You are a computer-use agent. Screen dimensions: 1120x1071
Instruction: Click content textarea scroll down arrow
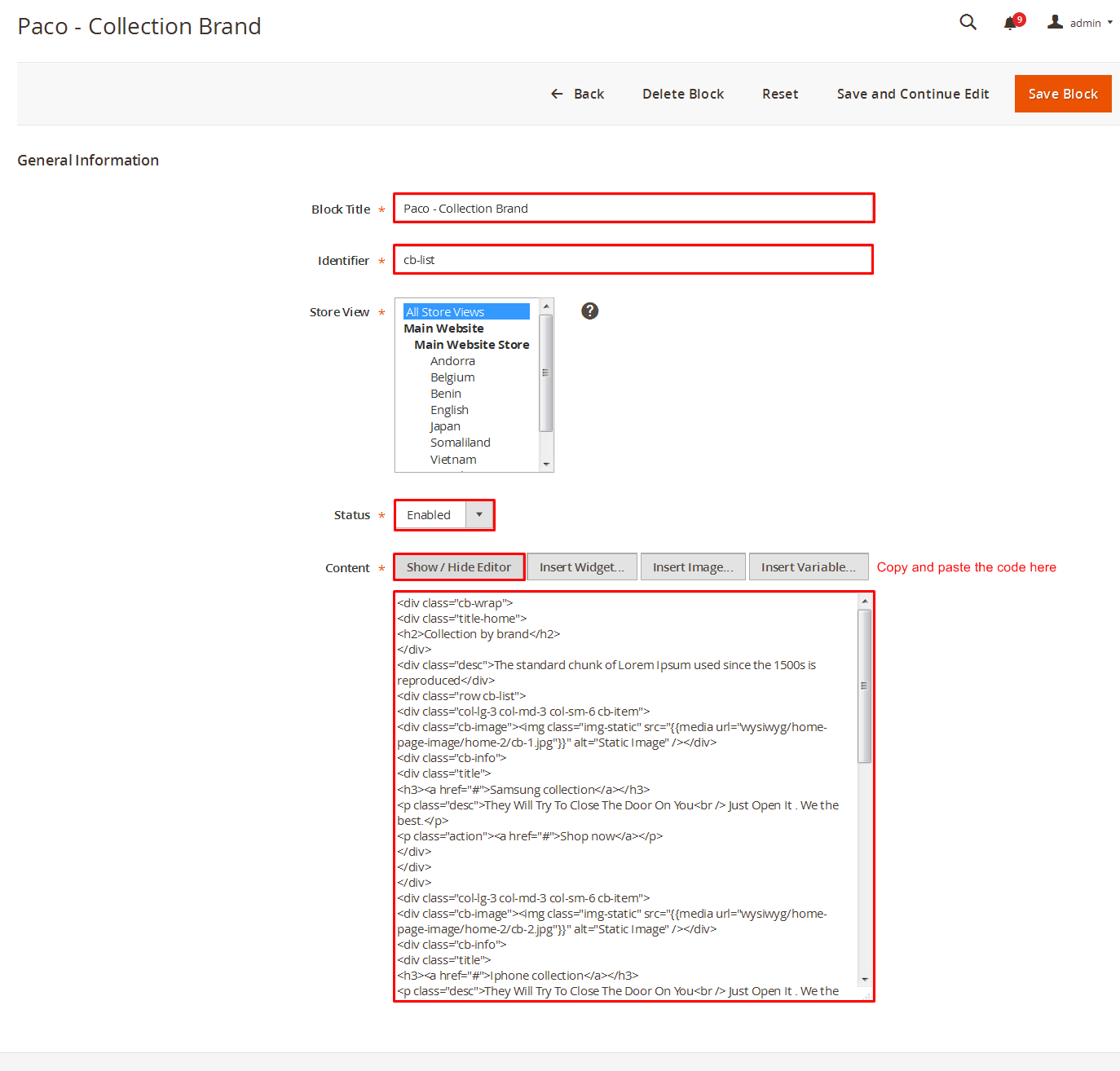pos(865,980)
